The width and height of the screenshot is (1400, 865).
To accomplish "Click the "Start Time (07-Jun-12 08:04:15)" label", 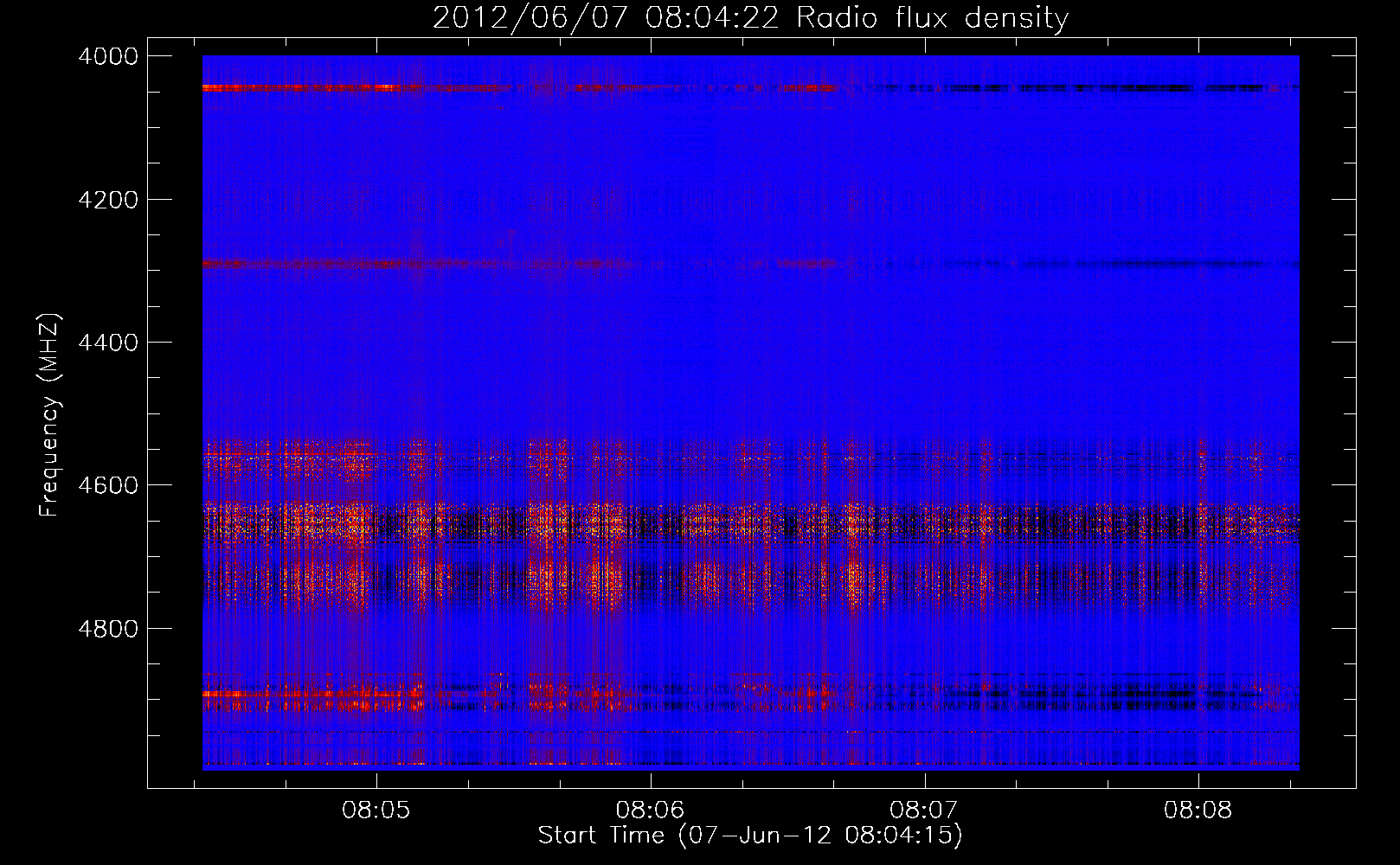I will pos(750,836).
